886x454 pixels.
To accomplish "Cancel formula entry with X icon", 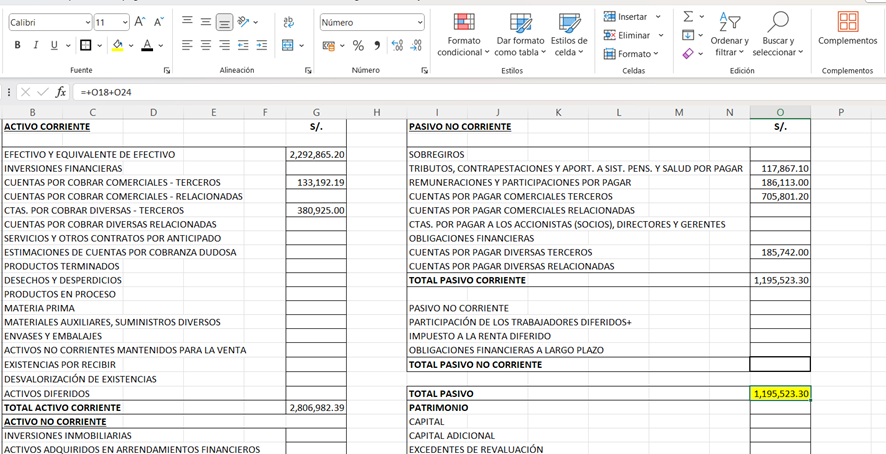I will (x=25, y=92).
